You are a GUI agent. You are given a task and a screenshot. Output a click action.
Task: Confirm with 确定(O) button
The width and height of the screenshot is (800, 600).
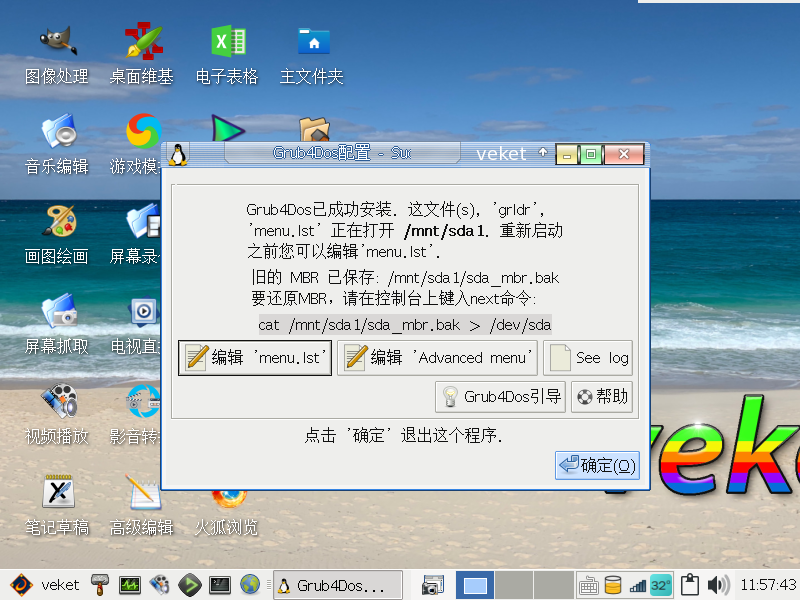pyautogui.click(x=597, y=465)
